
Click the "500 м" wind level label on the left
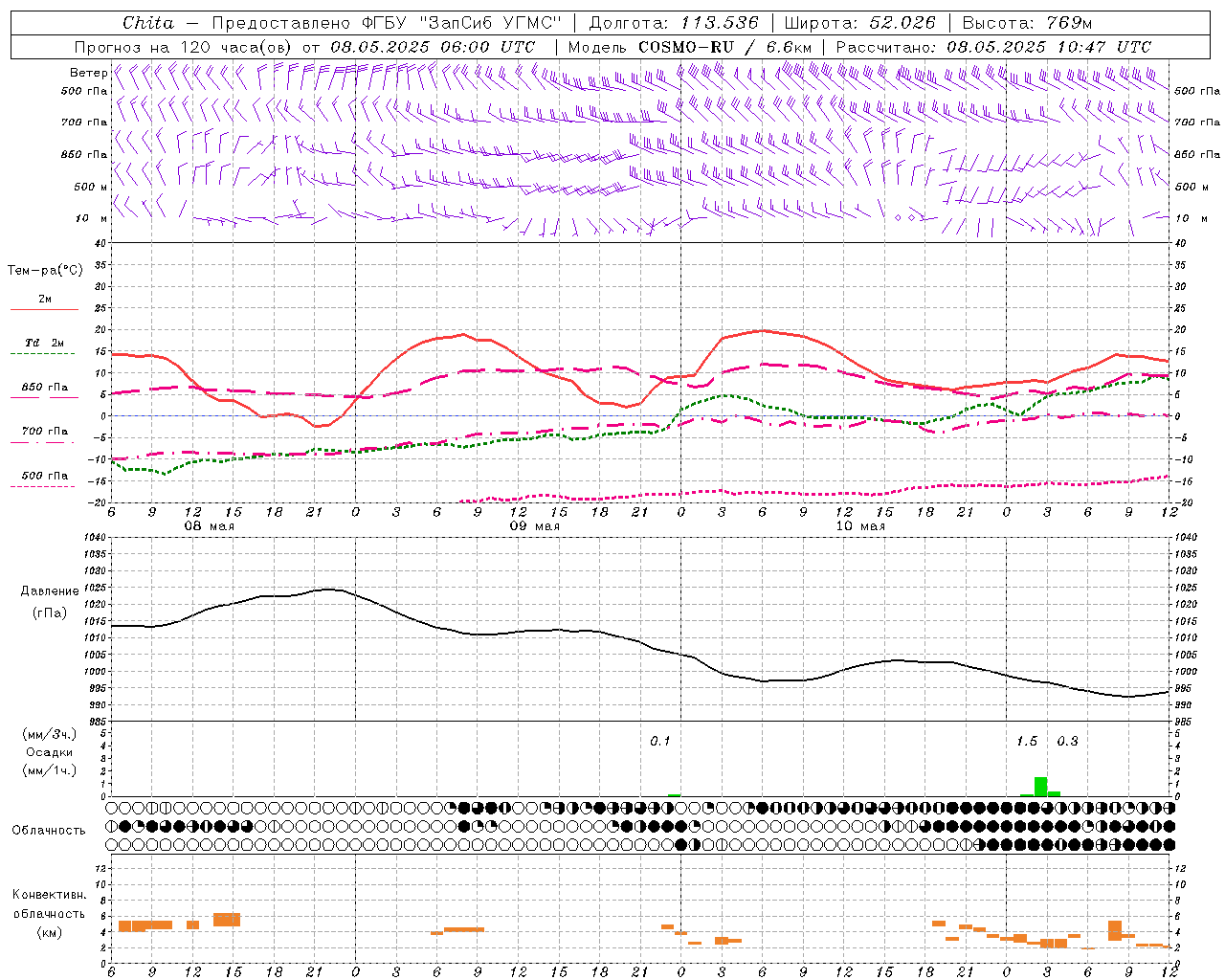pos(91,187)
